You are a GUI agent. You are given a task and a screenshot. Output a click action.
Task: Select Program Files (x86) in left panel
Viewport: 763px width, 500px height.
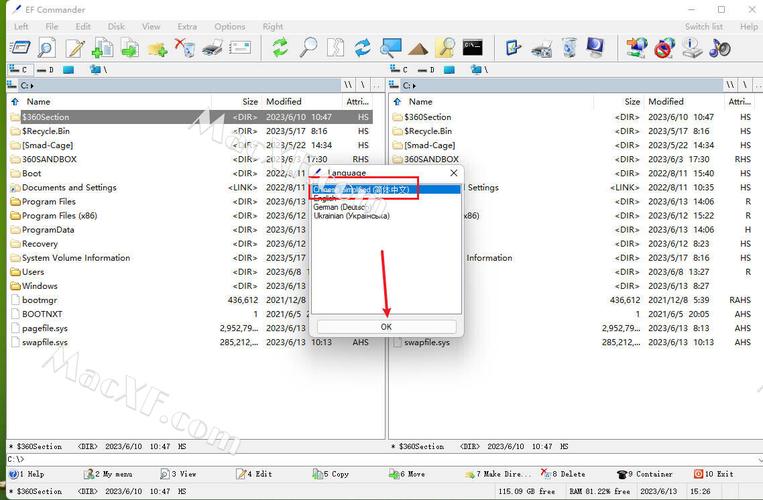click(59, 215)
